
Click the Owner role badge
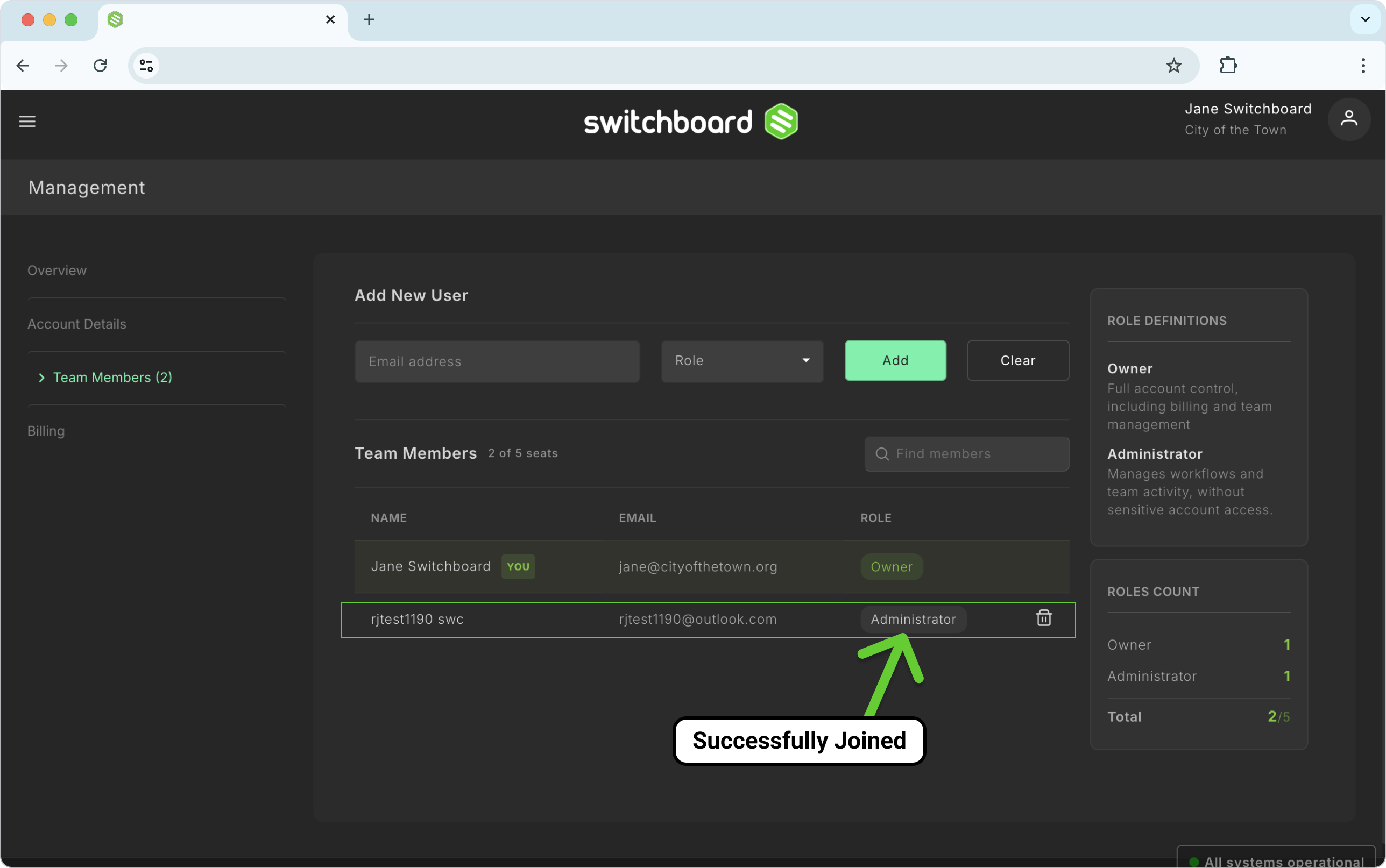pos(891,567)
